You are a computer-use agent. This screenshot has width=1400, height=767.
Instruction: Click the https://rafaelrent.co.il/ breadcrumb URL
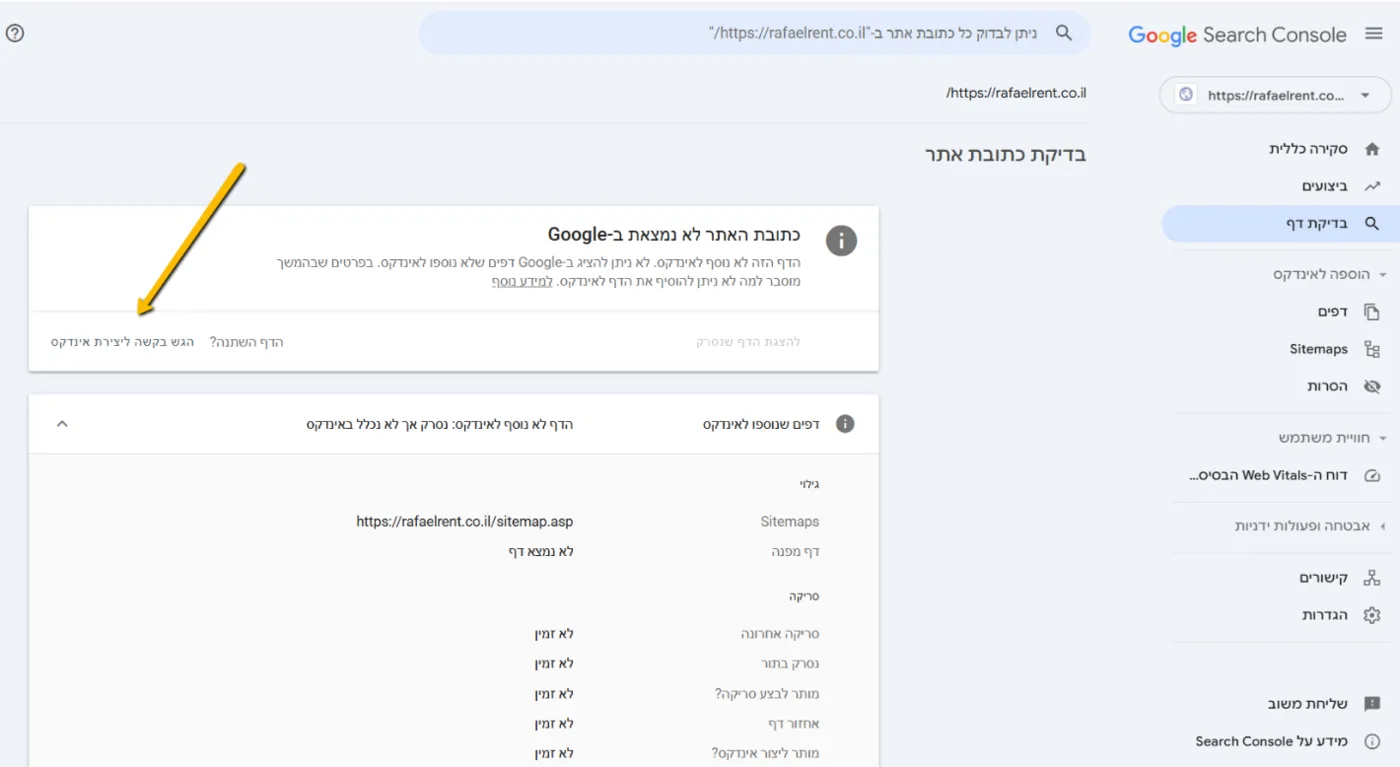click(x=1016, y=93)
